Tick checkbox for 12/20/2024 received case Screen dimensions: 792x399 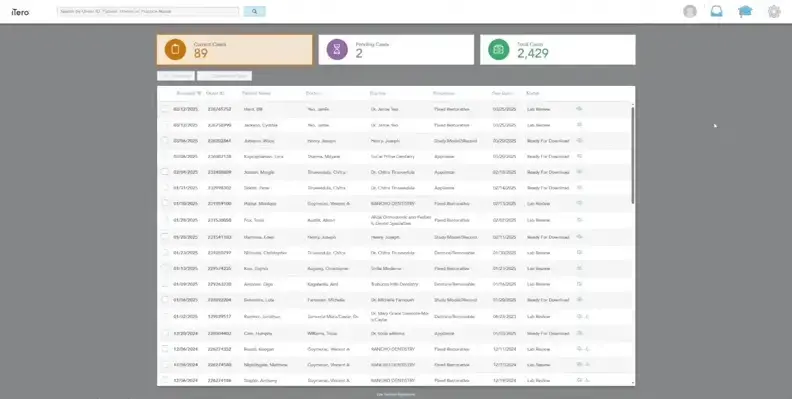point(165,333)
